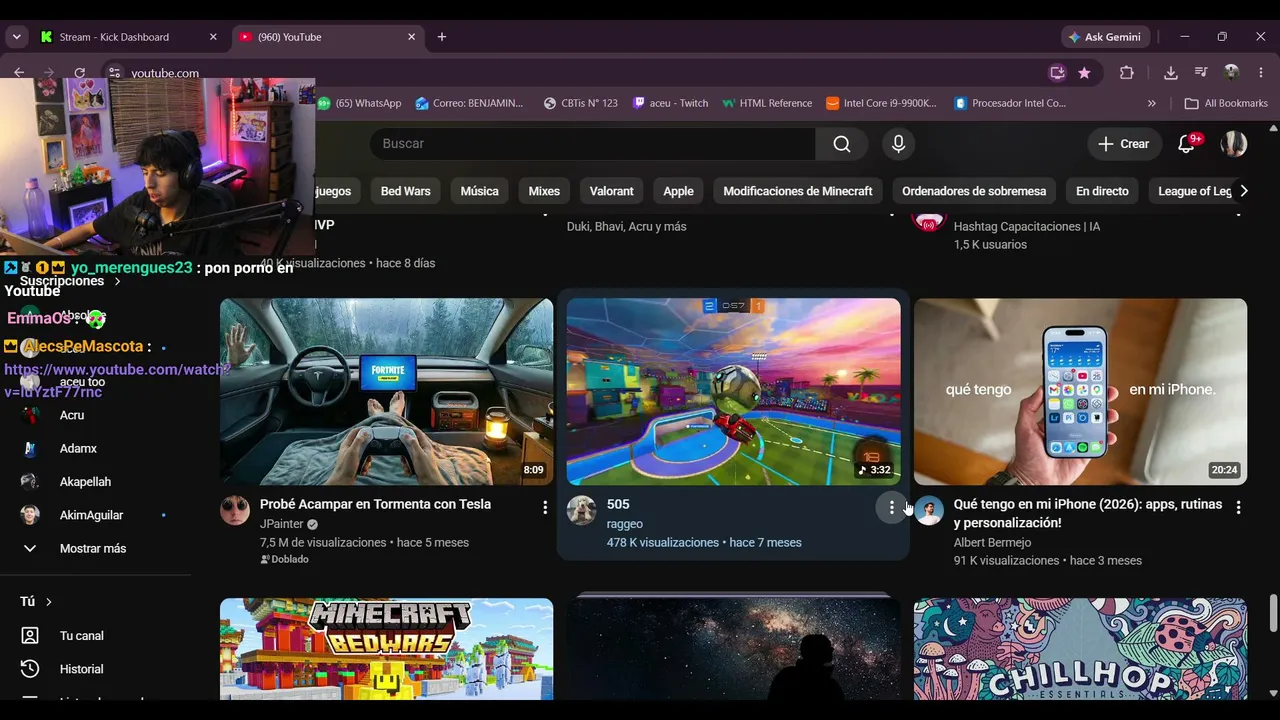Click the Crear button
The image size is (1280, 720).
[1124, 144]
